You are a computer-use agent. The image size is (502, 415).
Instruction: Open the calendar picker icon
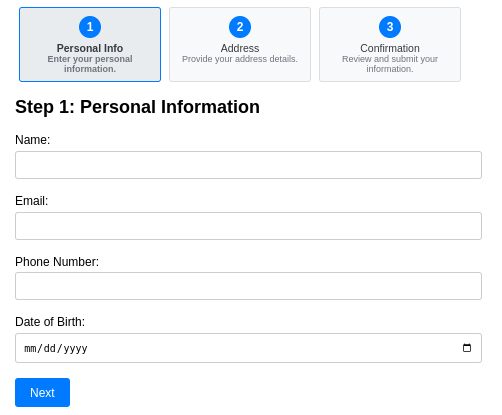tap(467, 348)
